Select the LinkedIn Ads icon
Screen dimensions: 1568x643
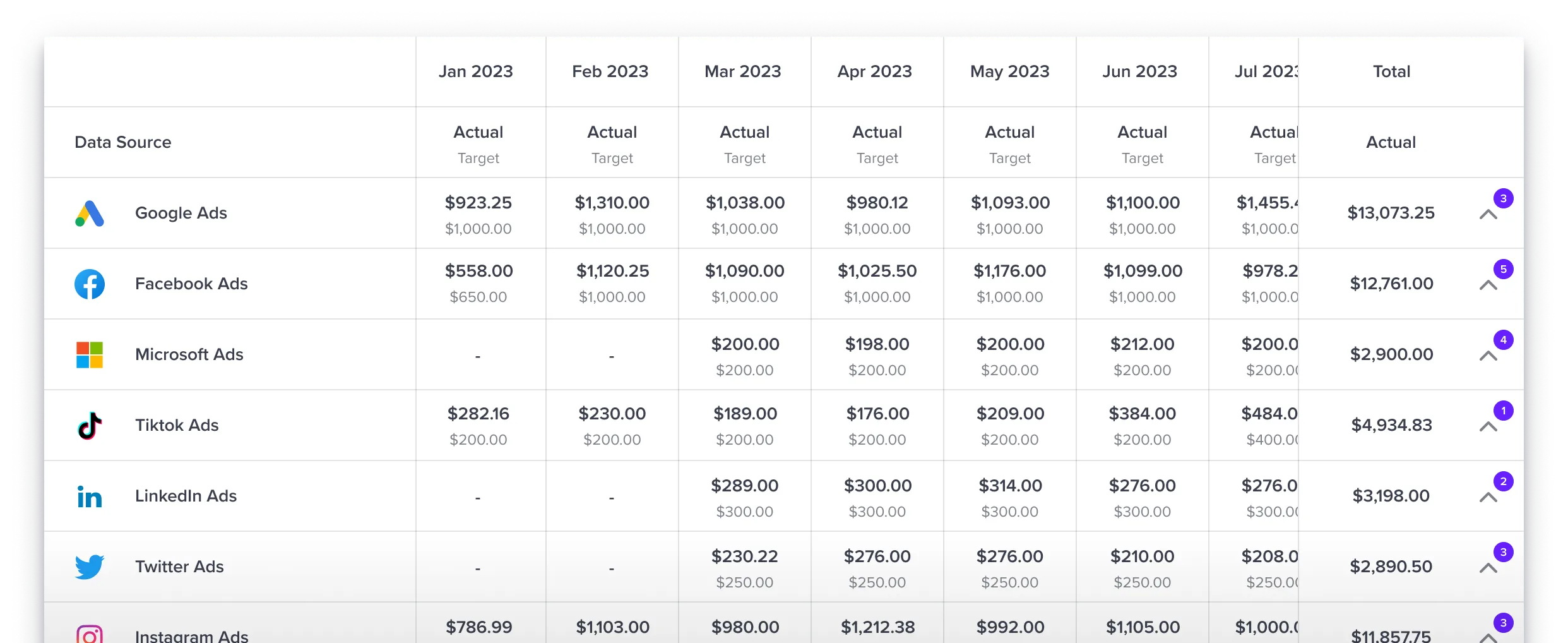point(90,496)
